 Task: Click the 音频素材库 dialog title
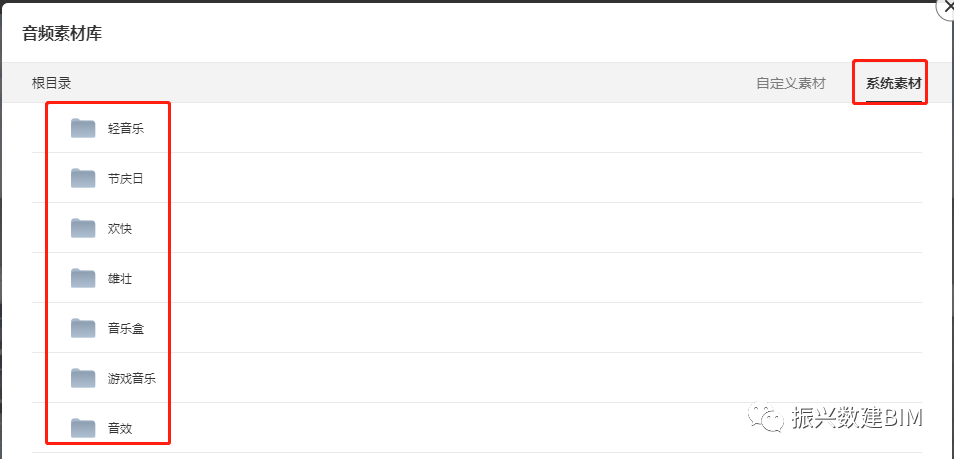tap(62, 33)
